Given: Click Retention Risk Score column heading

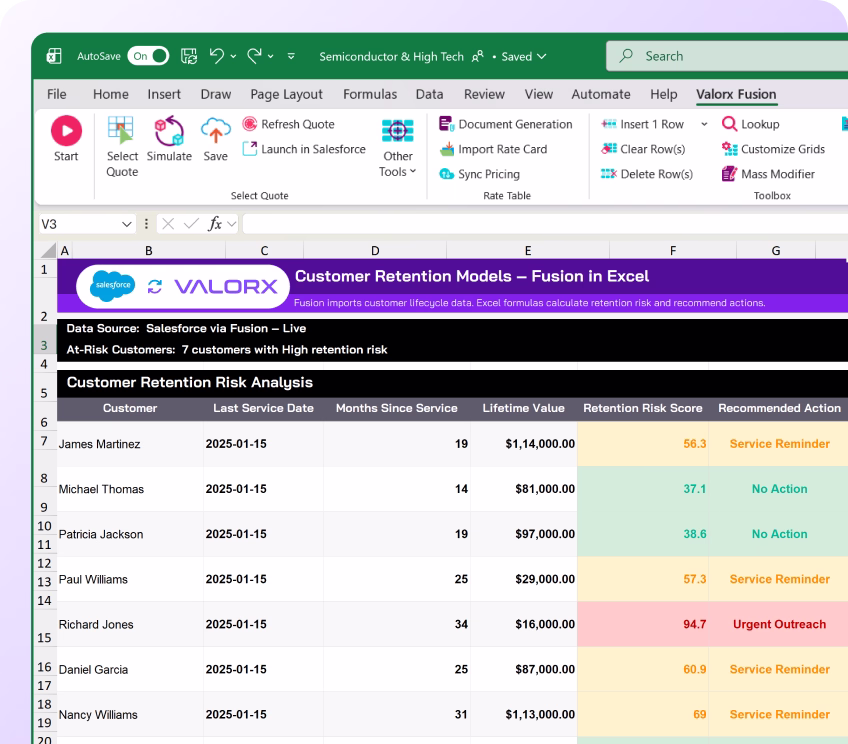Looking at the screenshot, I should (x=642, y=408).
